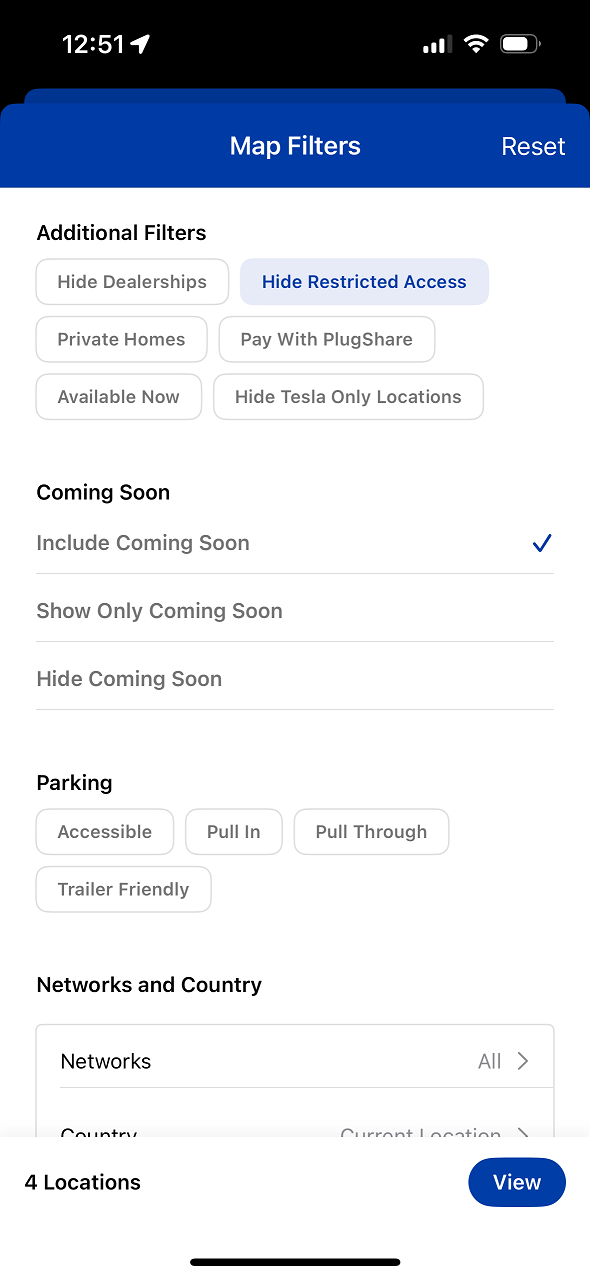Choose Include Coming Soon option
Viewport: 590px width, 1278px height.
click(295, 543)
